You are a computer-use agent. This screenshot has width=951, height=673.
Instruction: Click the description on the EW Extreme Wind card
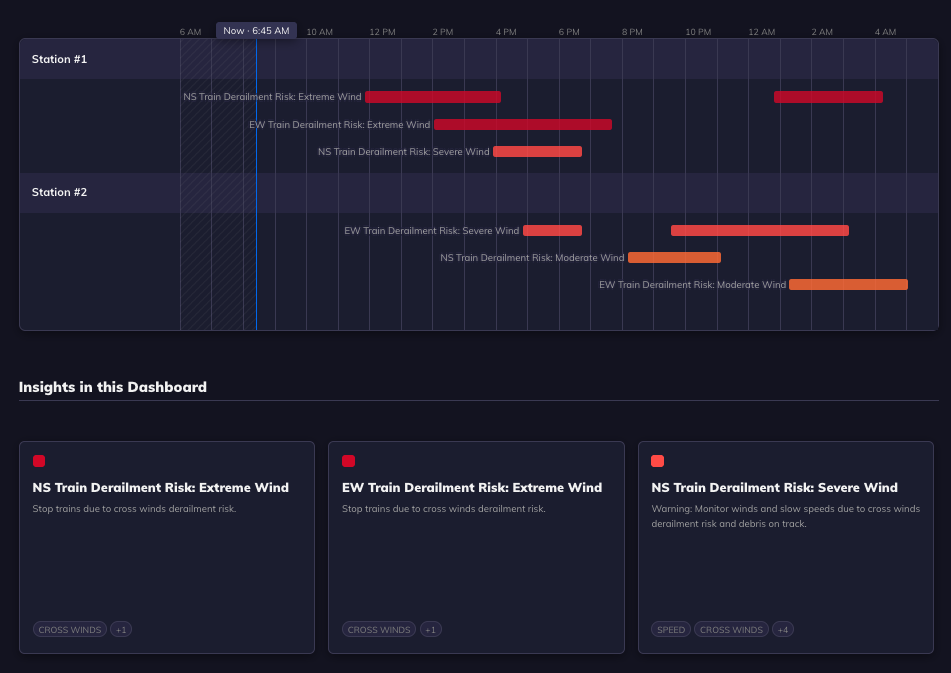443,509
